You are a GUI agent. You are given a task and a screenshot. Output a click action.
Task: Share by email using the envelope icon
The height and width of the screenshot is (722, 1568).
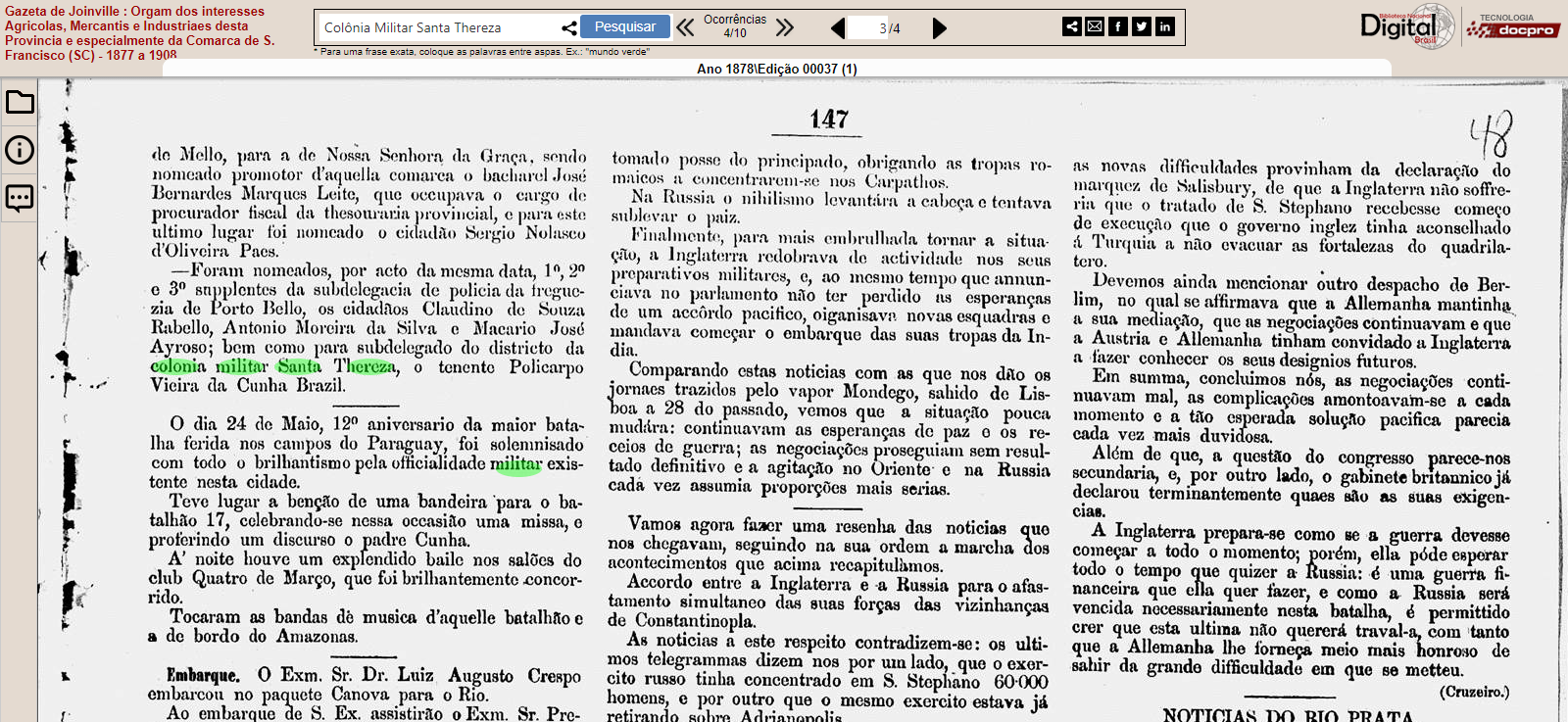point(1095,26)
